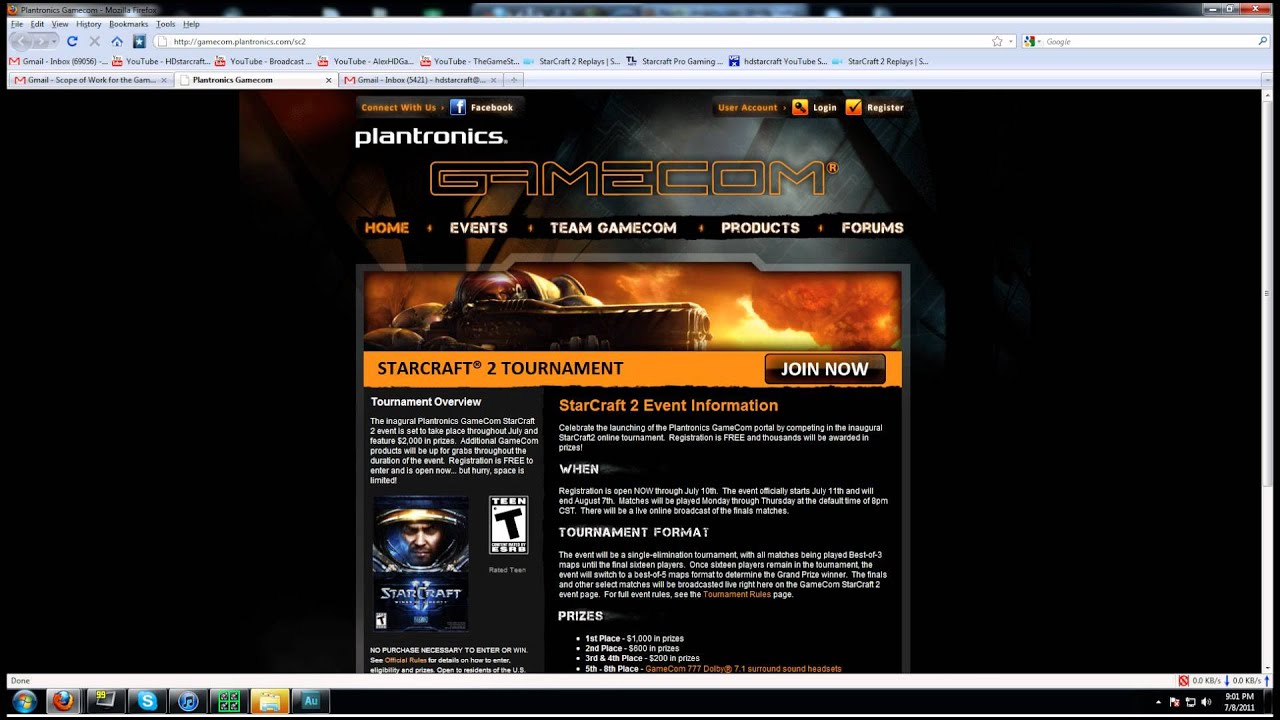Open Firefox from the taskbar
The width and height of the screenshot is (1280, 720).
[x=63, y=701]
